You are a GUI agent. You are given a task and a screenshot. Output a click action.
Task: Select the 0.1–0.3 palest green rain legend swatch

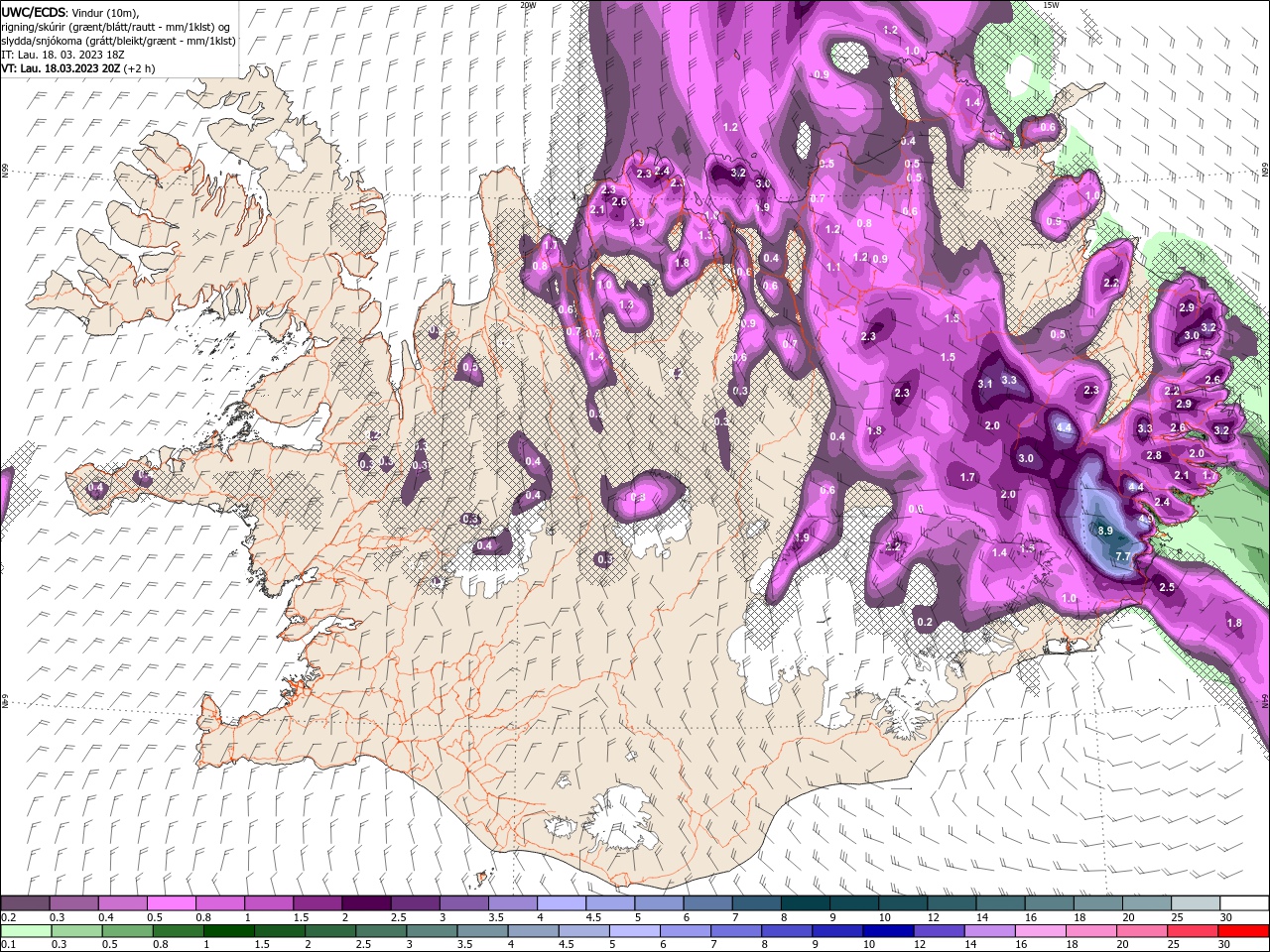26,931
